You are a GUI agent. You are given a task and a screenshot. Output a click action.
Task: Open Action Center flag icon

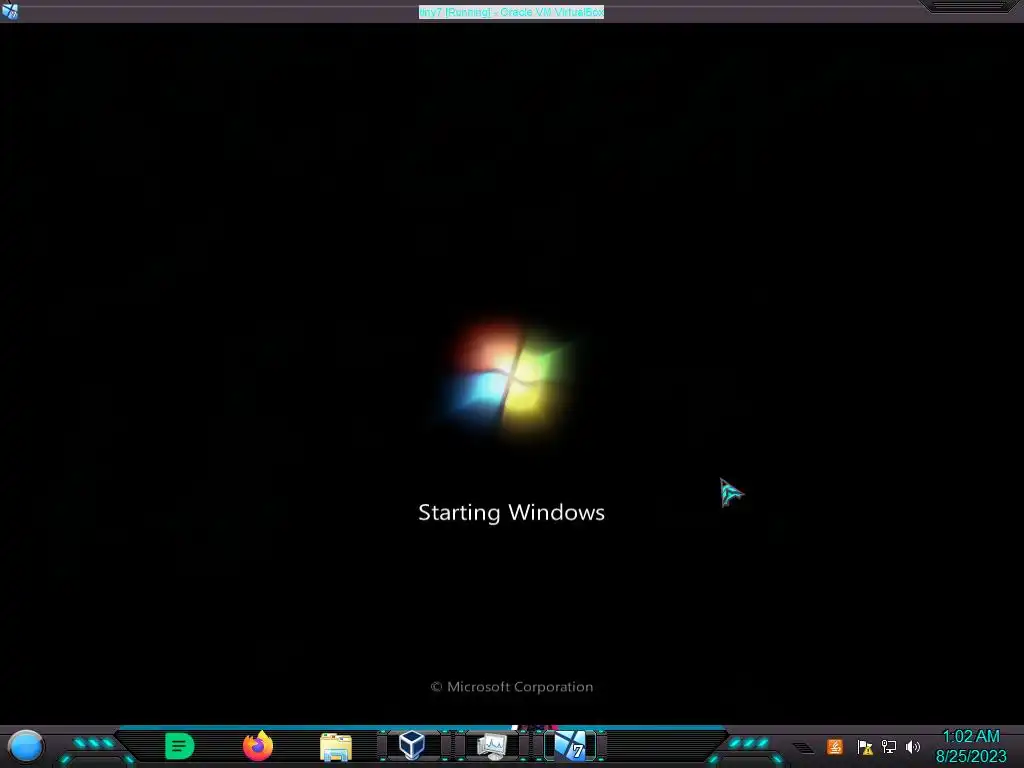tap(865, 747)
